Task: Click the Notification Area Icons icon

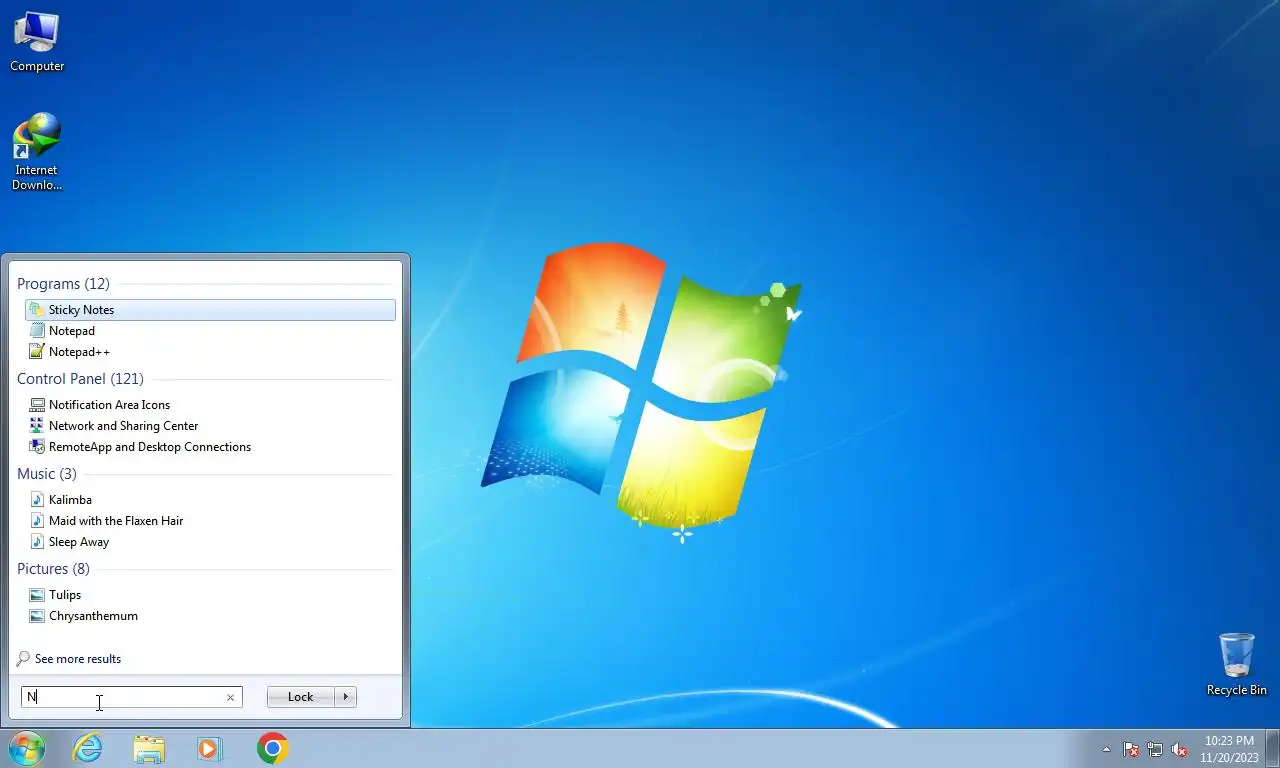Action: pyautogui.click(x=37, y=405)
